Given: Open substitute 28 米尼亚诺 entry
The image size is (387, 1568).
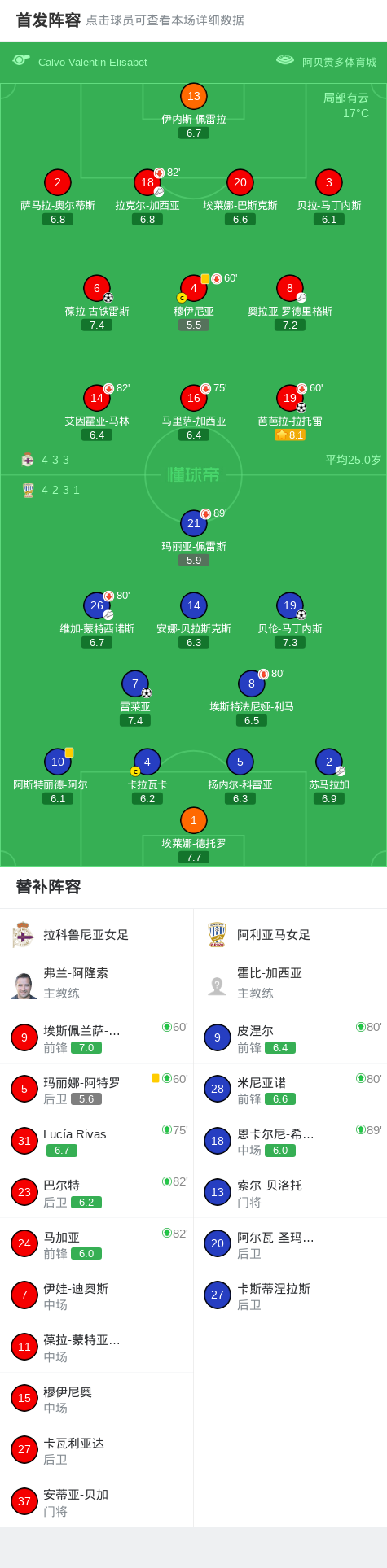Looking at the screenshot, I should [290, 1089].
